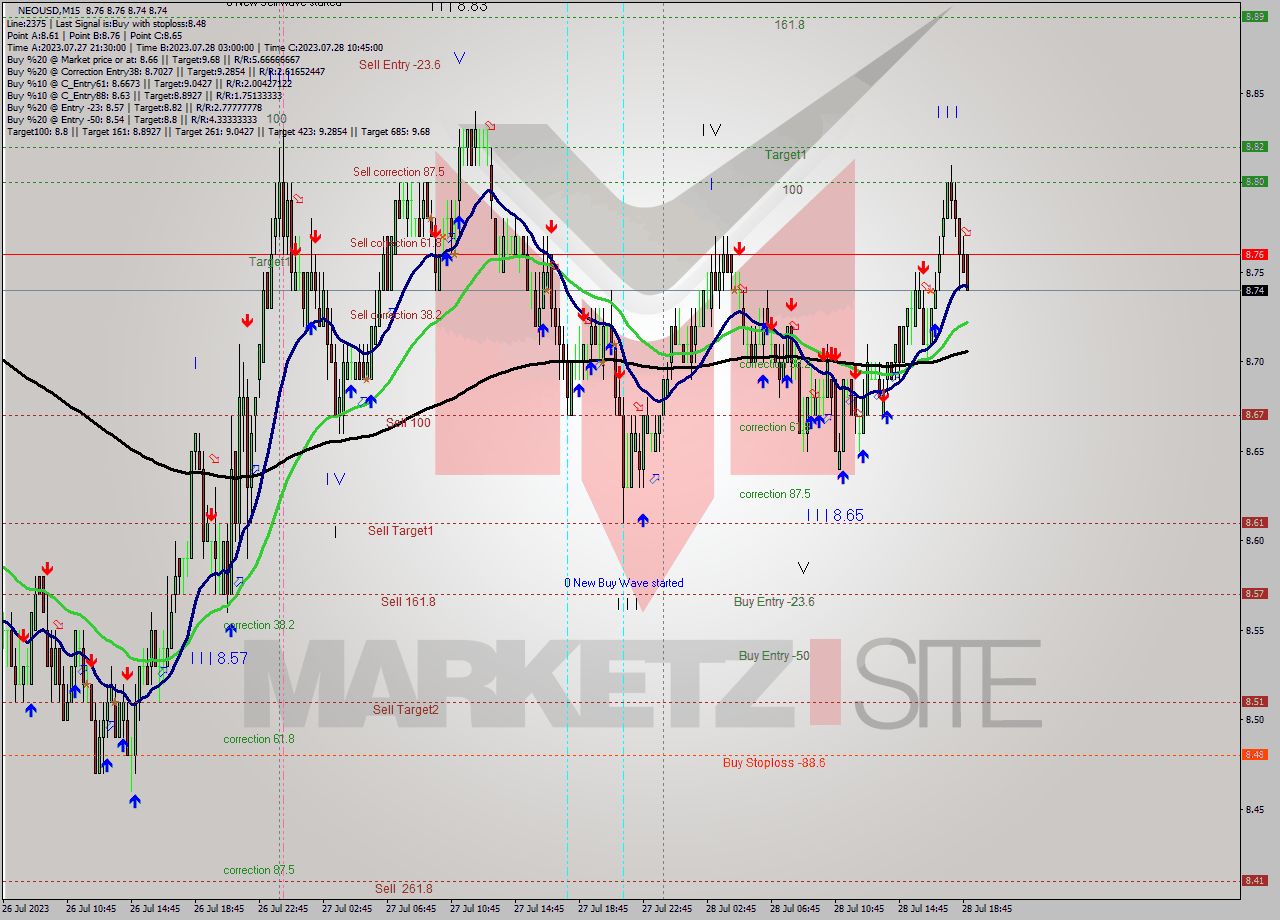The width and height of the screenshot is (1280, 920).
Task: Click the 'Sell 100' label
Action: (x=408, y=423)
